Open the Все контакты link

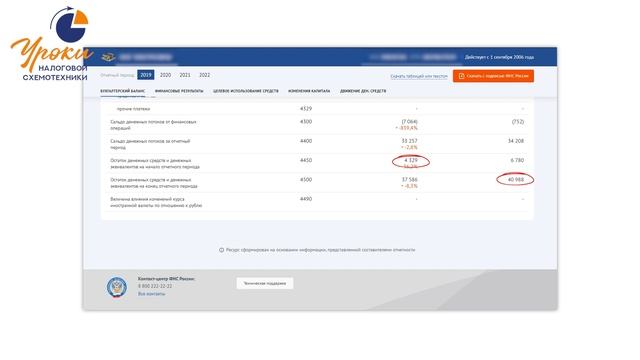tap(151, 294)
